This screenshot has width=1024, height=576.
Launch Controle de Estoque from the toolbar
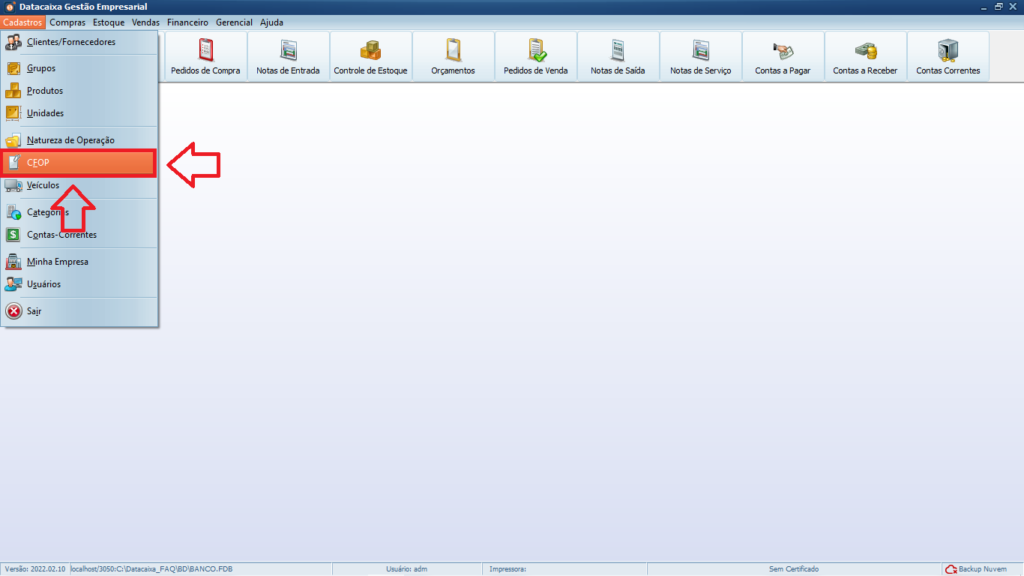pos(370,57)
